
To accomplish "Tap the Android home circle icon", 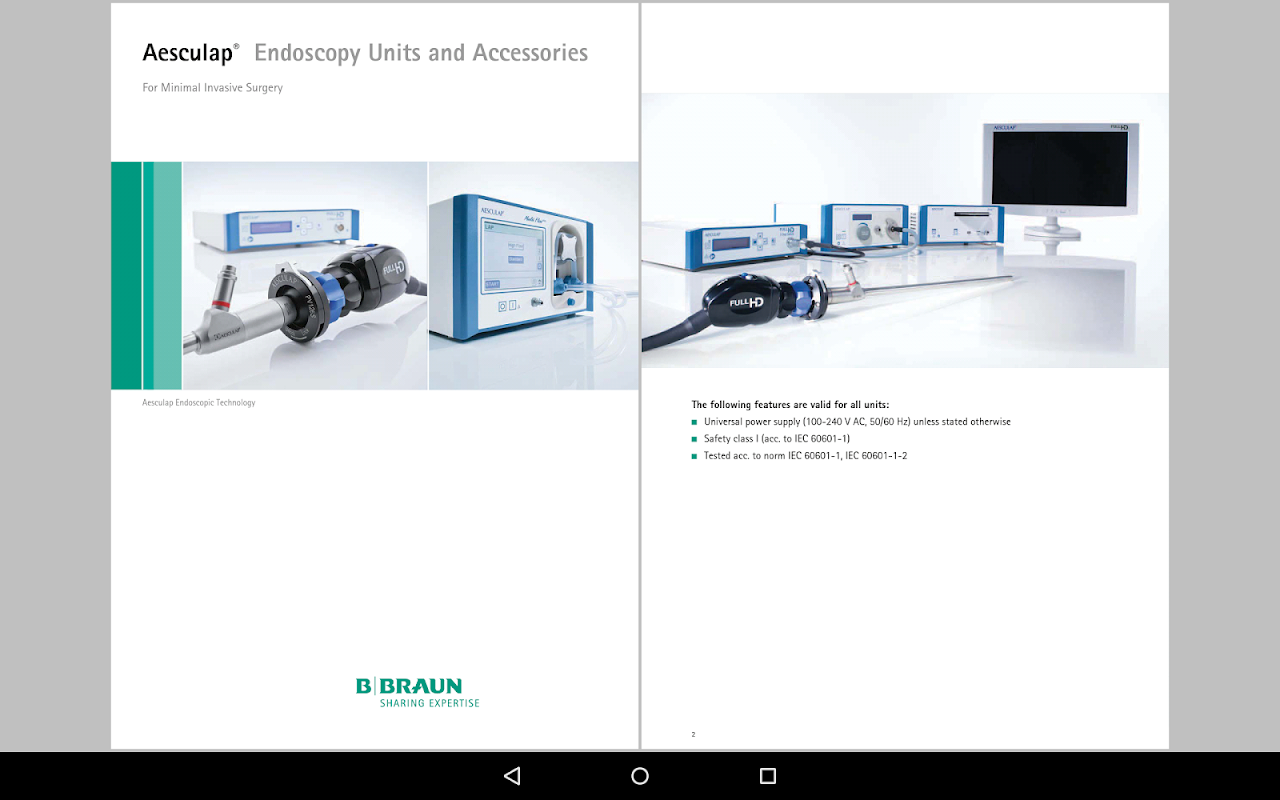I will (640, 776).
